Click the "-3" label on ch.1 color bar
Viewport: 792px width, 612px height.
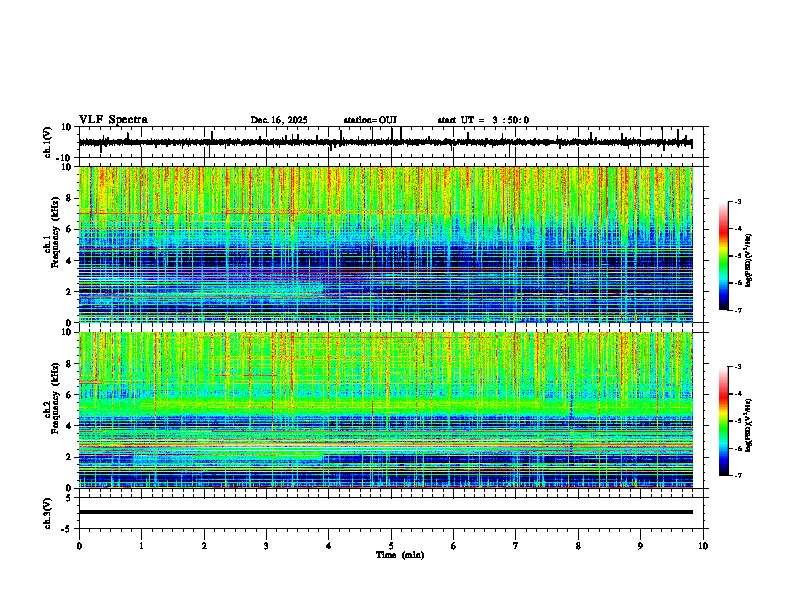(x=737, y=201)
